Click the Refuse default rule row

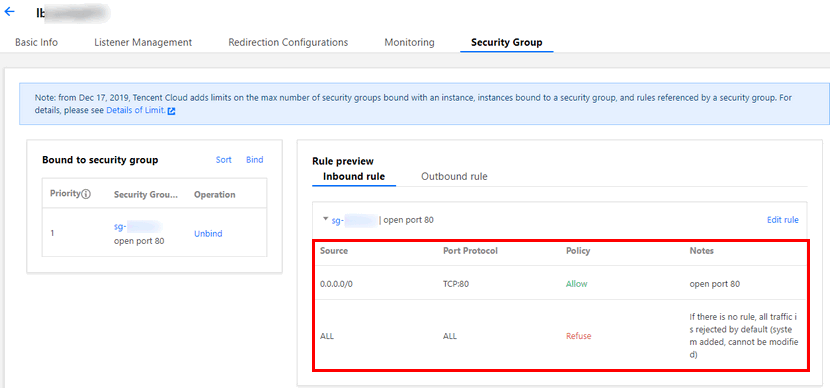(560, 336)
